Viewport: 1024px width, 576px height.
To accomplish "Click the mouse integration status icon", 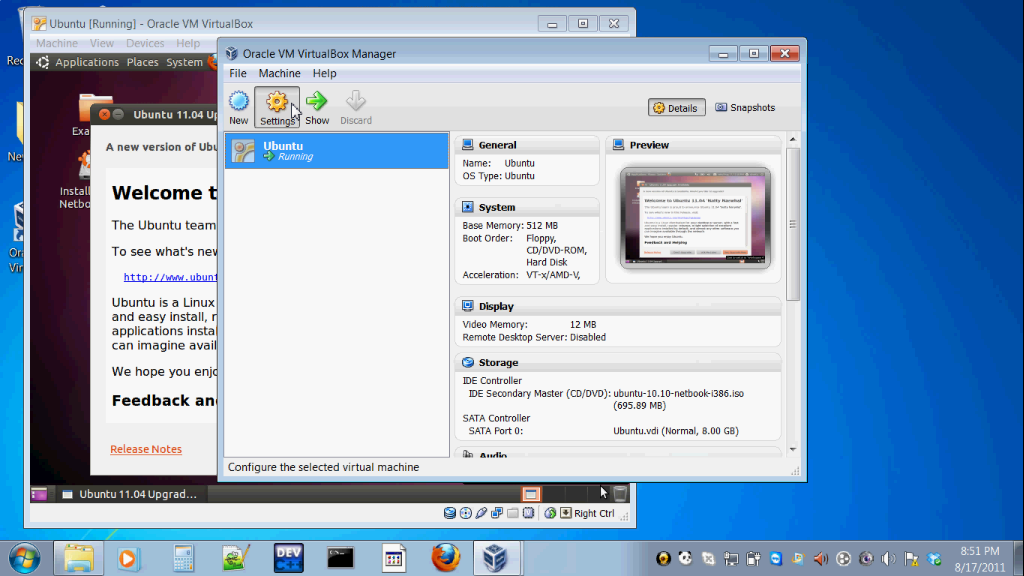I will 550,513.
